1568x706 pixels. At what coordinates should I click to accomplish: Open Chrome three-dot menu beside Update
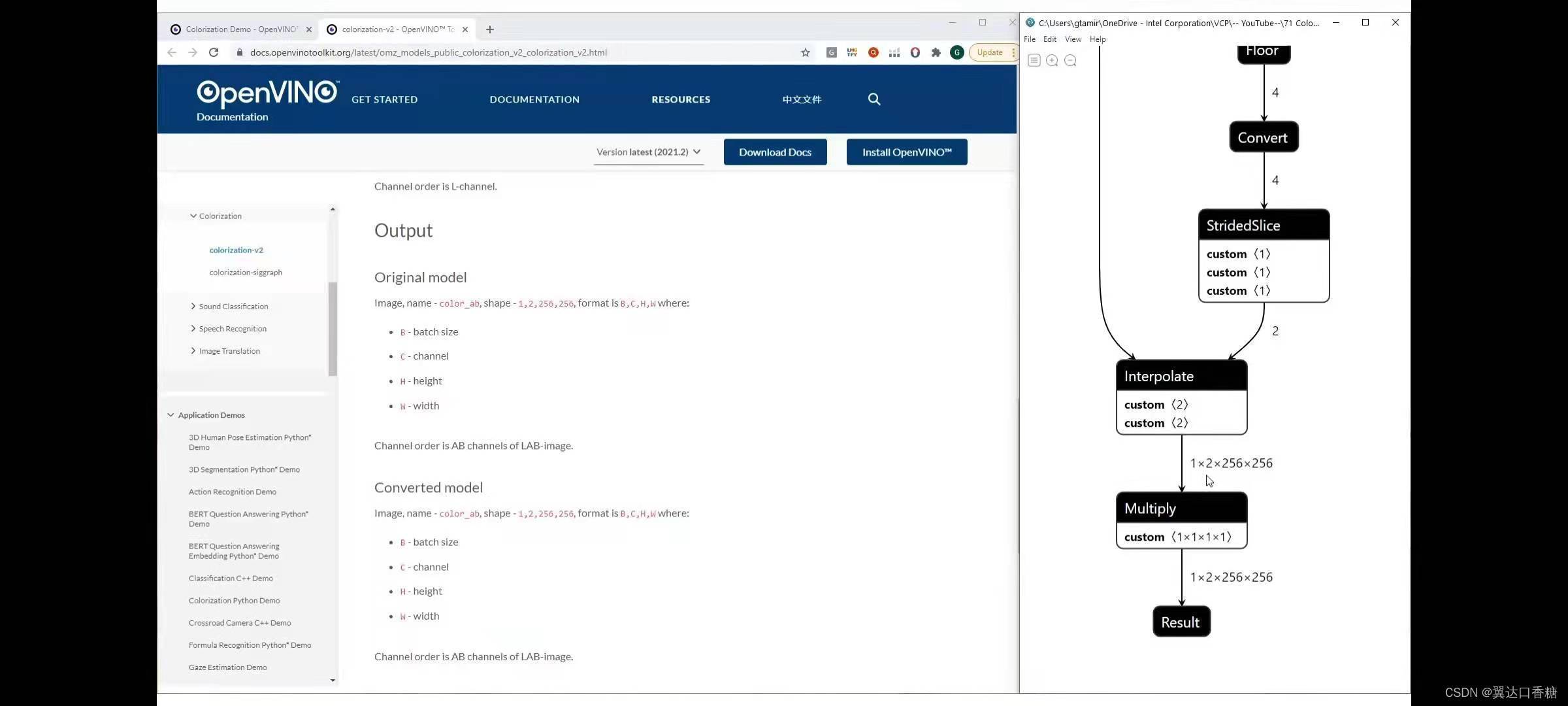(1013, 52)
